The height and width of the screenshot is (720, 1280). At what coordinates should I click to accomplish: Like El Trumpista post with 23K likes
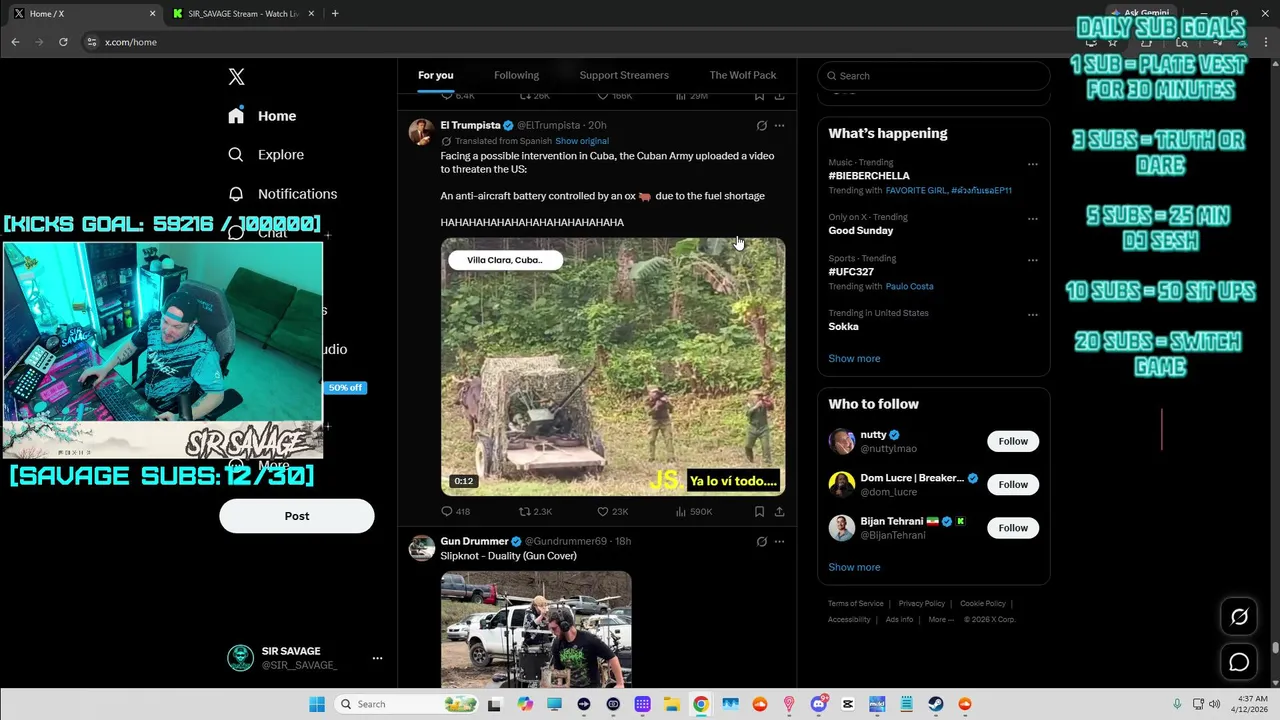(612, 511)
